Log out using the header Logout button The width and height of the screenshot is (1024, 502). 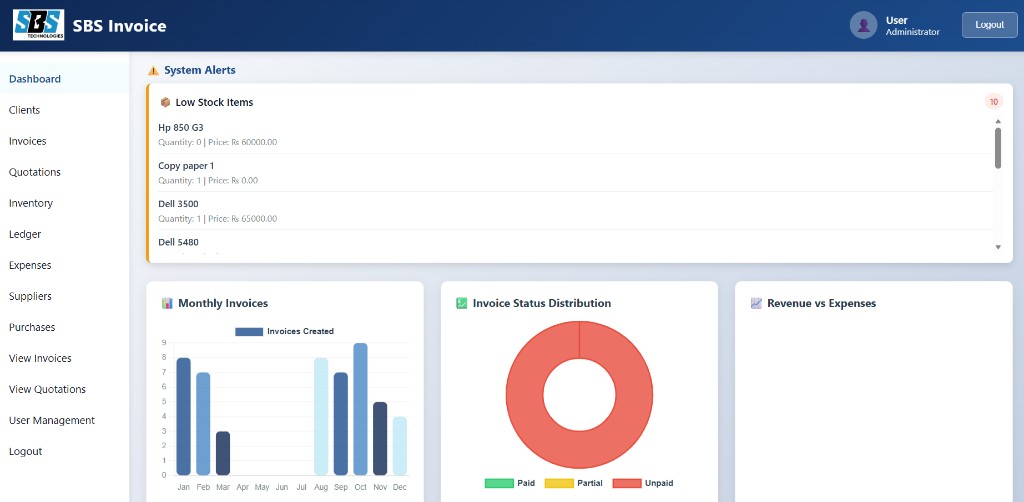click(x=989, y=25)
